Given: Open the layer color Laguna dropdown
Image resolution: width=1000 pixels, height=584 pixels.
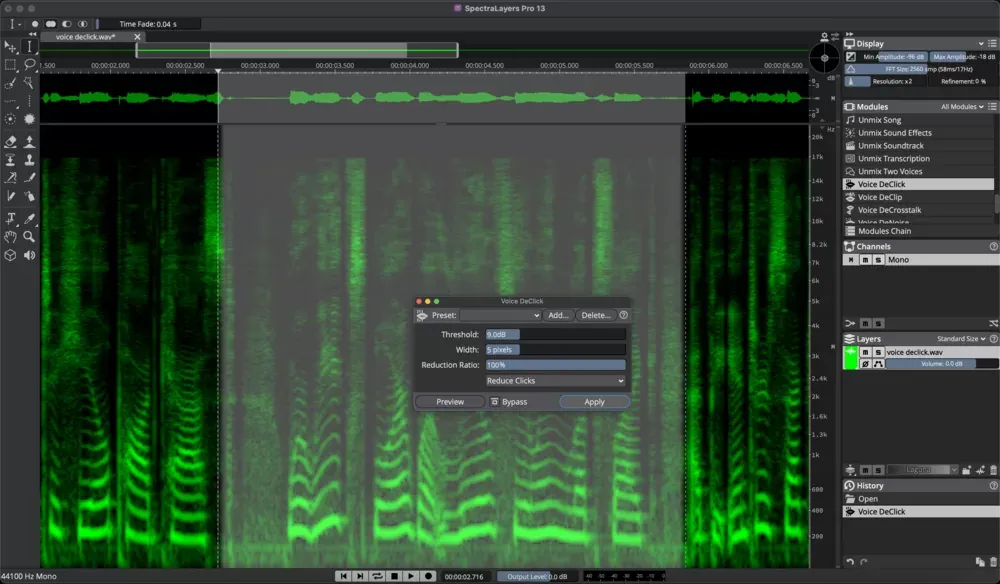Looking at the screenshot, I should (923, 470).
